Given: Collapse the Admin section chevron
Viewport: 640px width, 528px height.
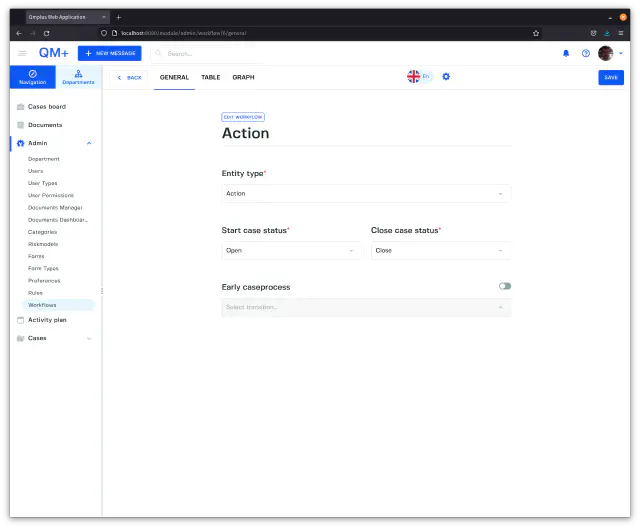Looking at the screenshot, I should (x=89, y=143).
